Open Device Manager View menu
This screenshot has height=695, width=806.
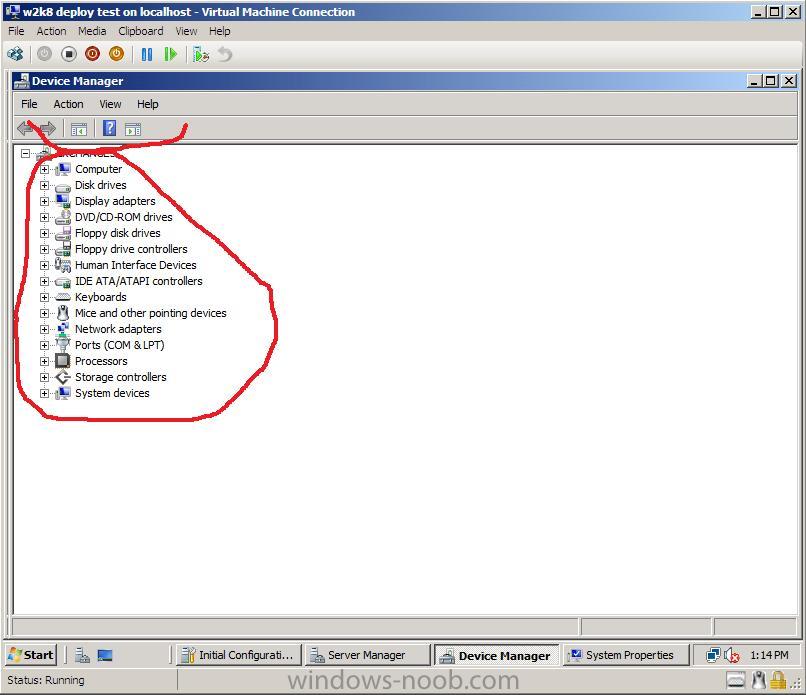pyautogui.click(x=110, y=104)
